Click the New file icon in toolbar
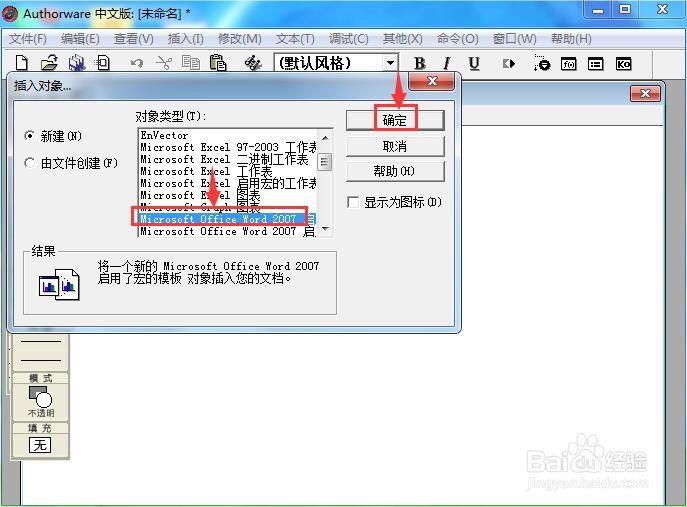The height and width of the screenshot is (507, 687). point(21,63)
